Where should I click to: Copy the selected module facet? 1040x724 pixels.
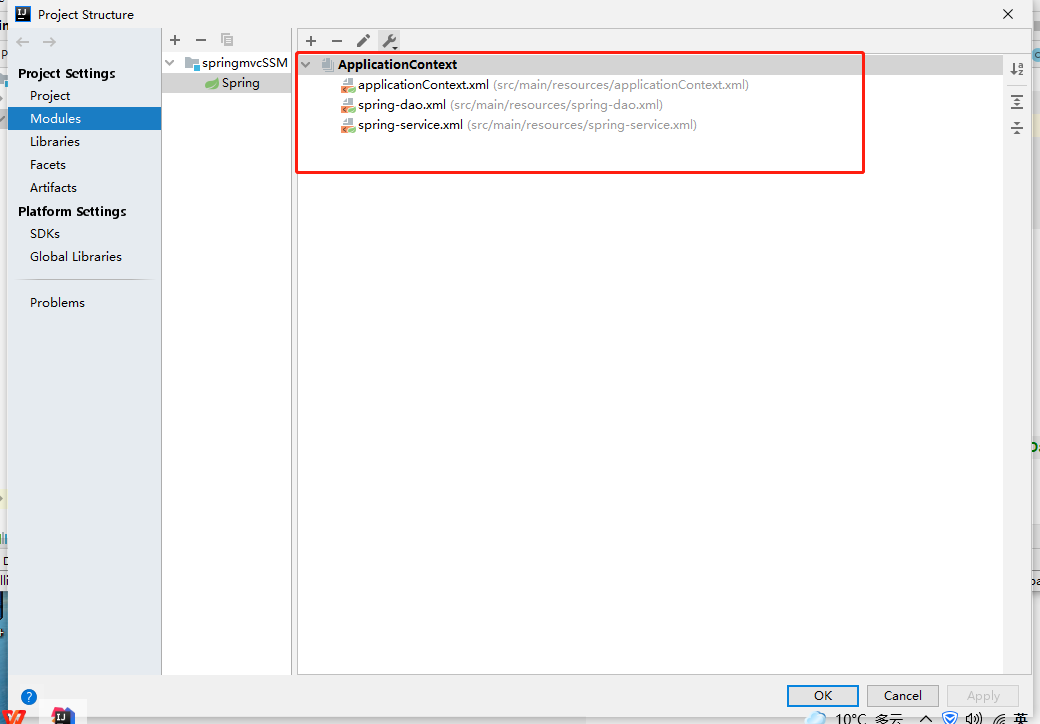point(227,40)
